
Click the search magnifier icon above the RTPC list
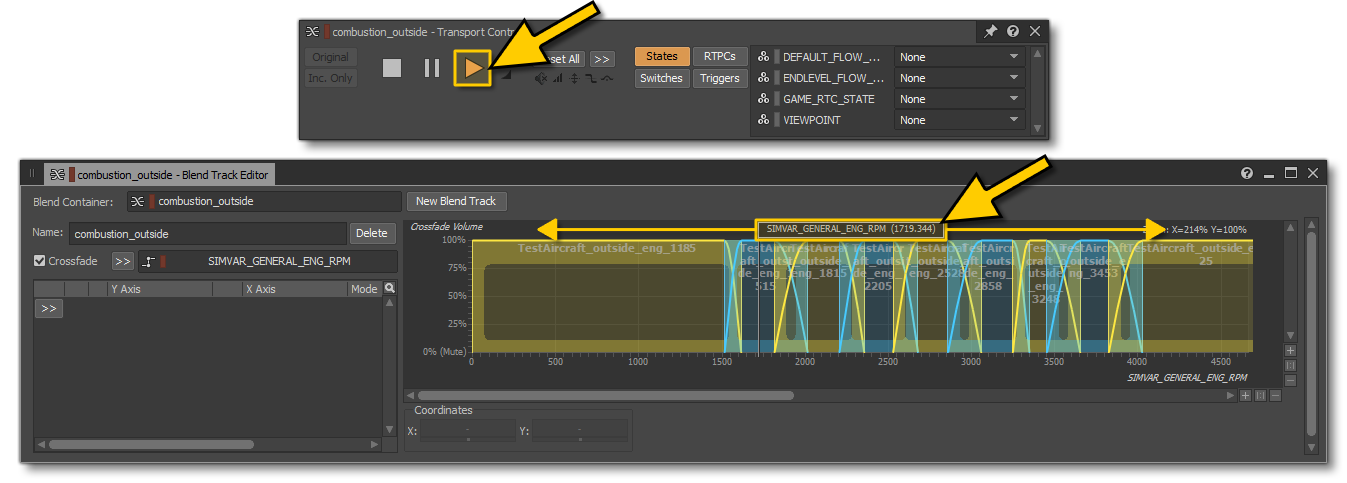tap(390, 288)
